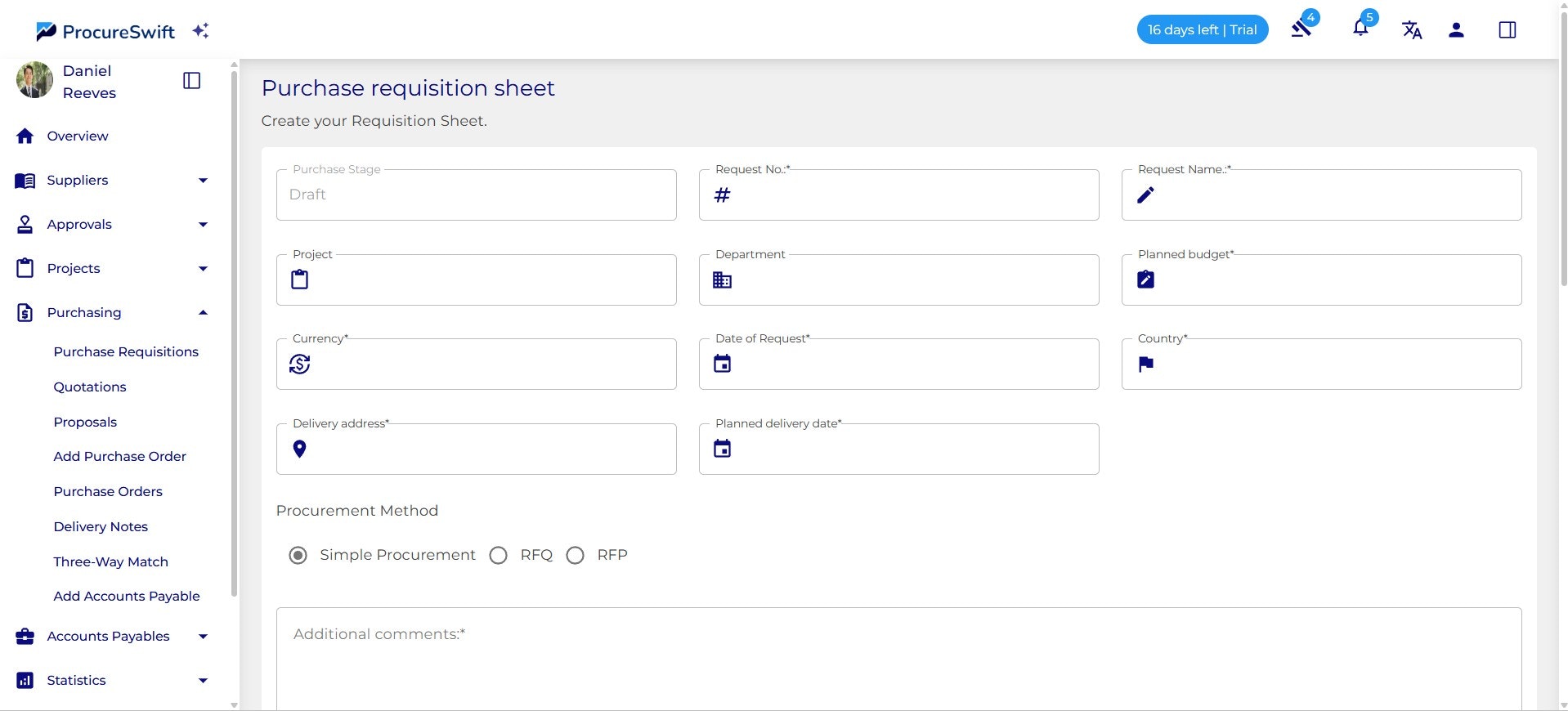Viewport: 1568px width, 711px height.
Task: Click the ProcureSwift logo
Action: (x=105, y=31)
